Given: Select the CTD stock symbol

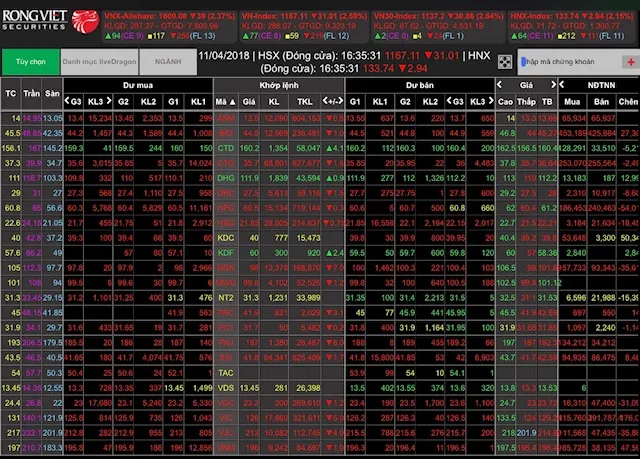Looking at the screenshot, I should point(225,147).
